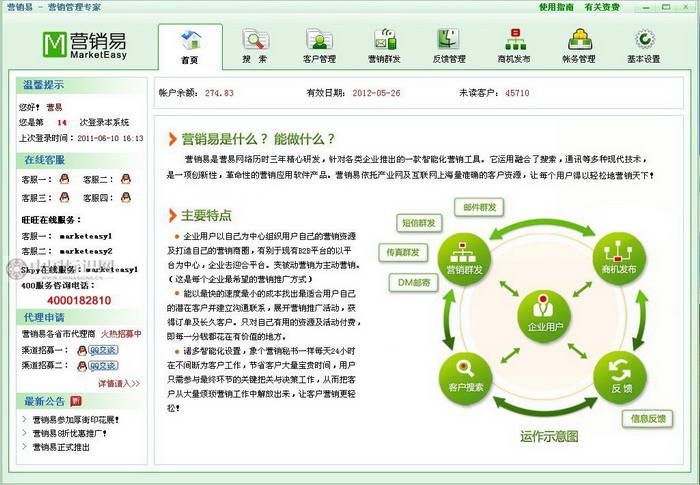The image size is (700, 485).
Task: Click Skype在线服务 marketeasy1 contact
Action: [112, 270]
